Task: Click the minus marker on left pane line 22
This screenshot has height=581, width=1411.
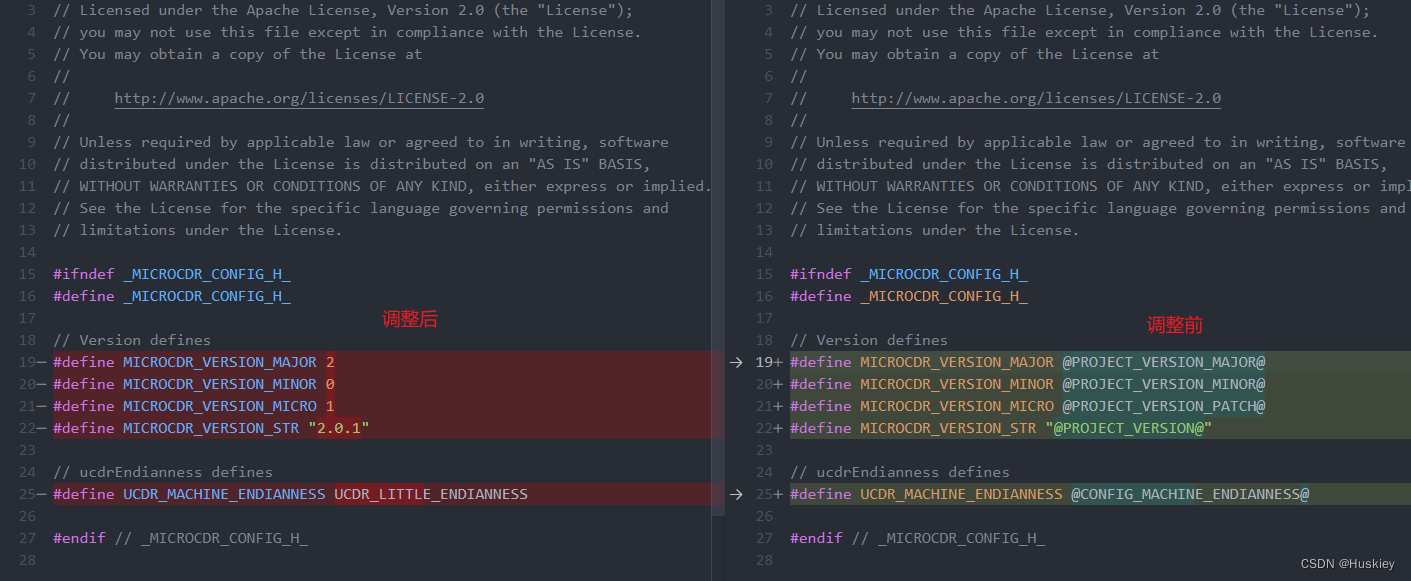Action: click(41, 428)
